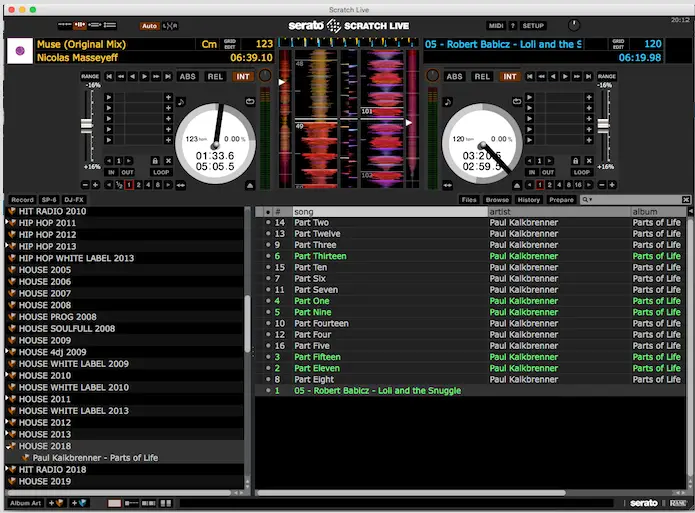Set right deck to INT mode
This screenshot has height=513, width=695.
(x=509, y=76)
